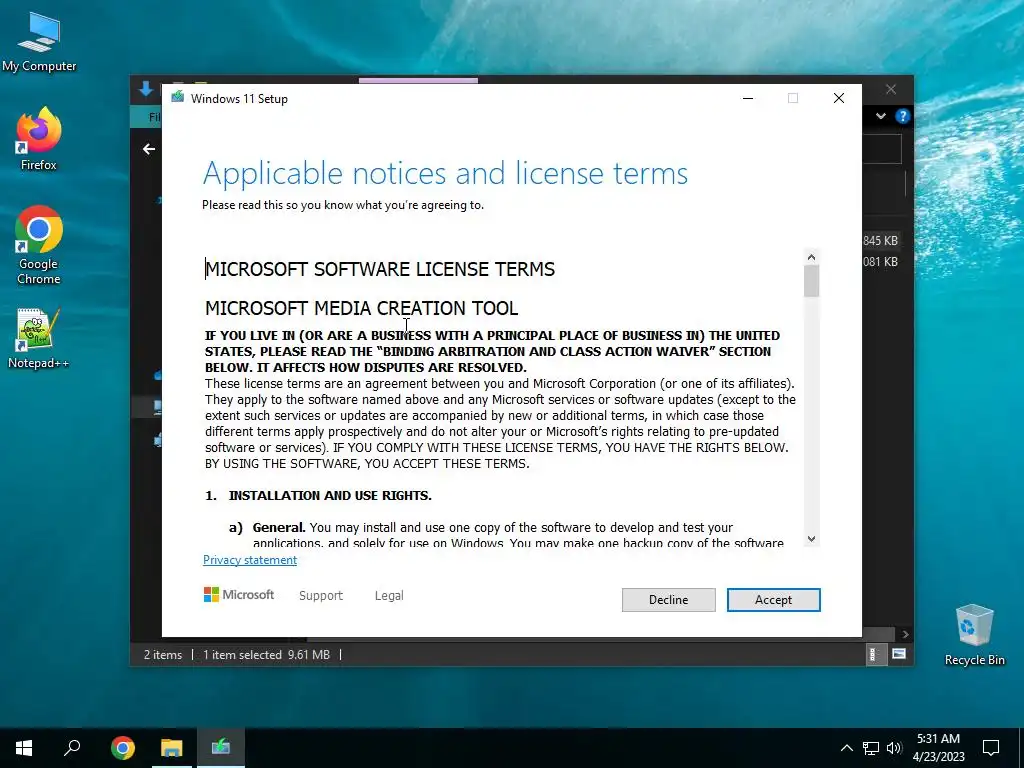This screenshot has height=768, width=1024.
Task: Close the File Explorer window behind
Action: click(x=891, y=89)
